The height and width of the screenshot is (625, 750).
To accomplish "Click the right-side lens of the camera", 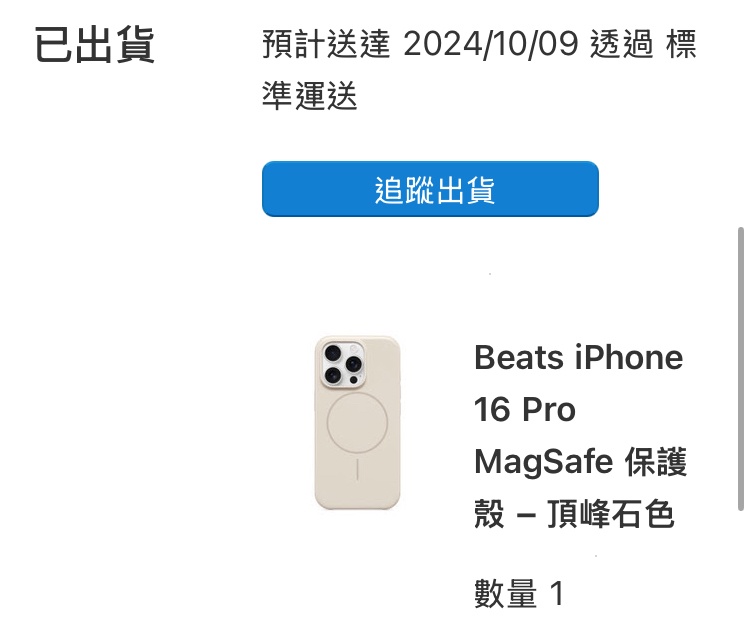I will 353,364.
